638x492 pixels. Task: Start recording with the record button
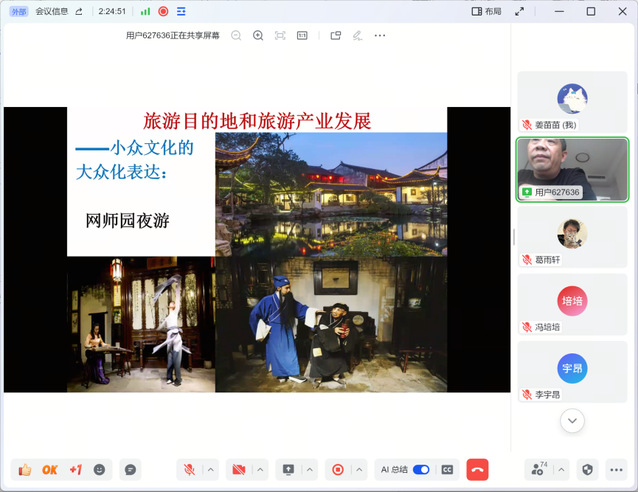[x=338, y=469]
